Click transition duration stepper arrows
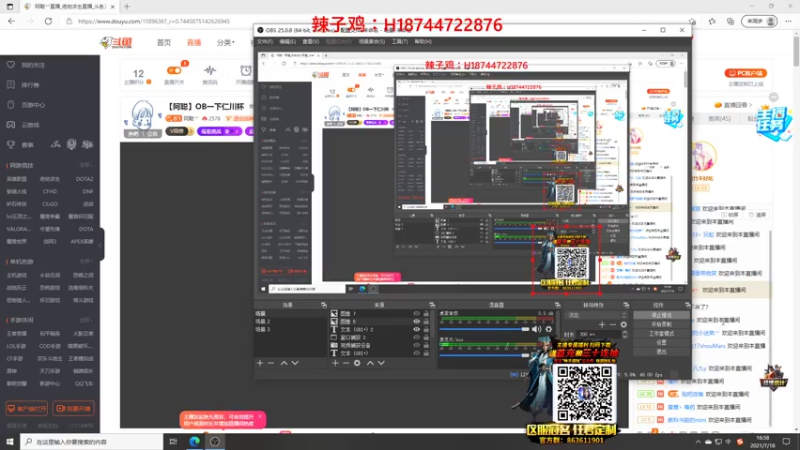Image resolution: width=800 pixels, height=450 pixels. tap(624, 334)
